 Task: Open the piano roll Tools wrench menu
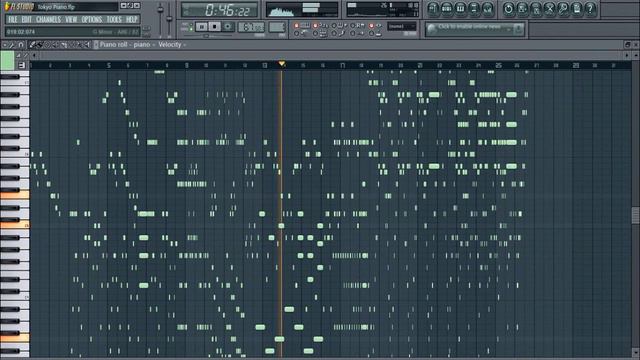[12, 44]
